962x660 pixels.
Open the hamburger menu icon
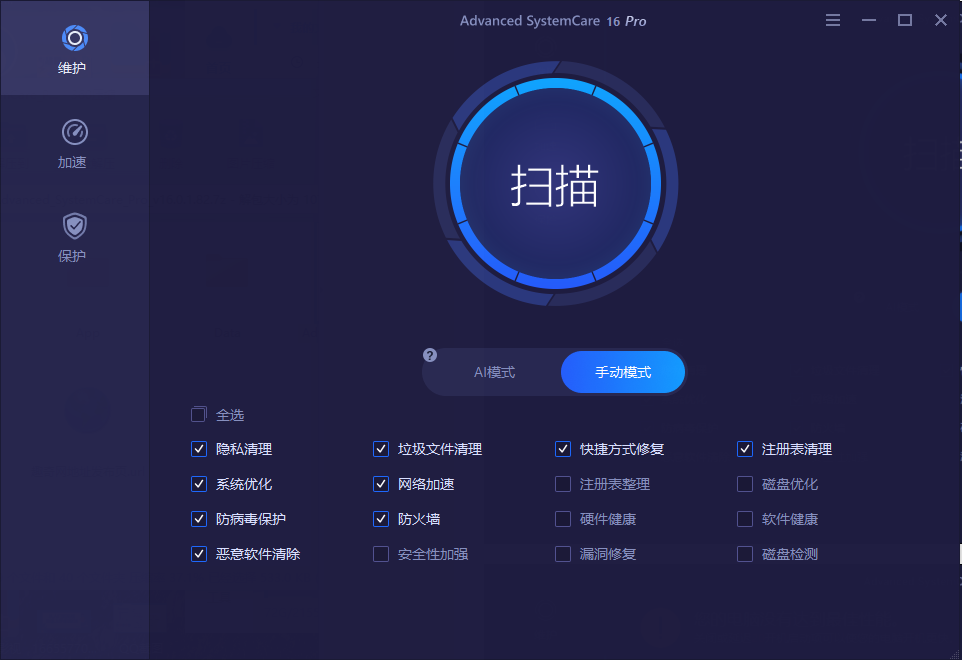[833, 19]
